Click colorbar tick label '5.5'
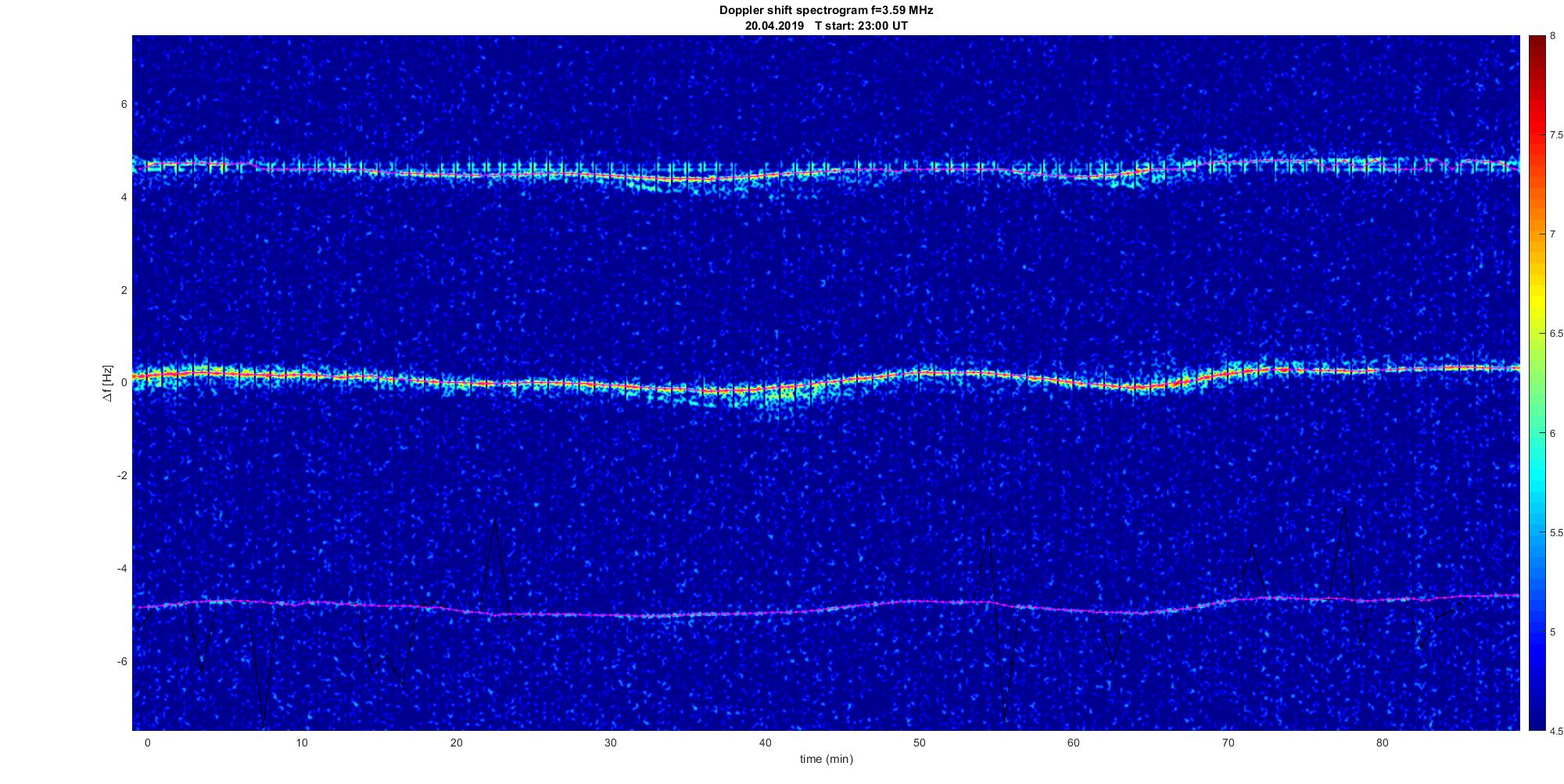The image size is (1564, 784). (1556, 533)
